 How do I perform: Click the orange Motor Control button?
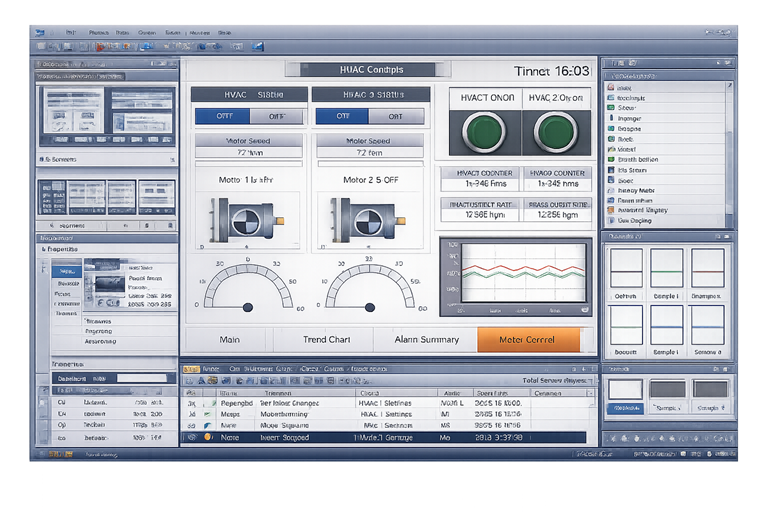(x=529, y=340)
